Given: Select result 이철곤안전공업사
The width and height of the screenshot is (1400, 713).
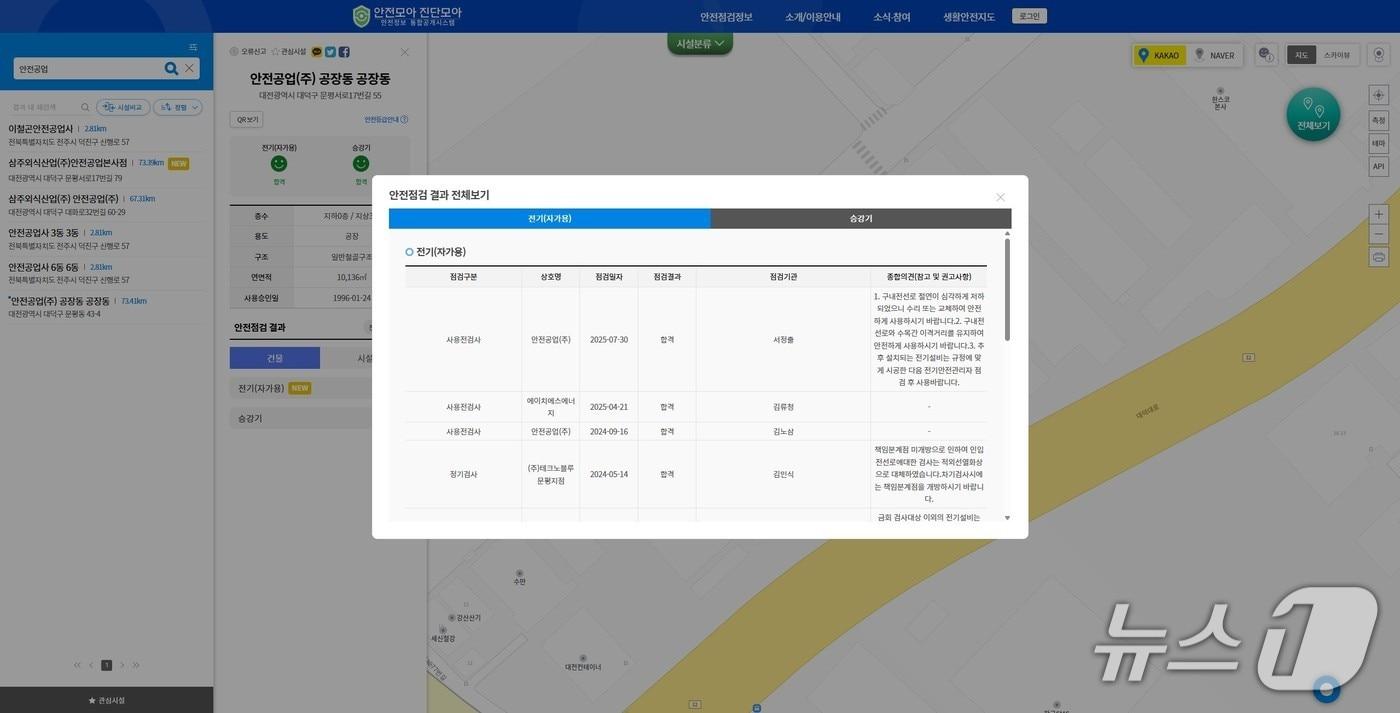Looking at the screenshot, I should (41, 128).
